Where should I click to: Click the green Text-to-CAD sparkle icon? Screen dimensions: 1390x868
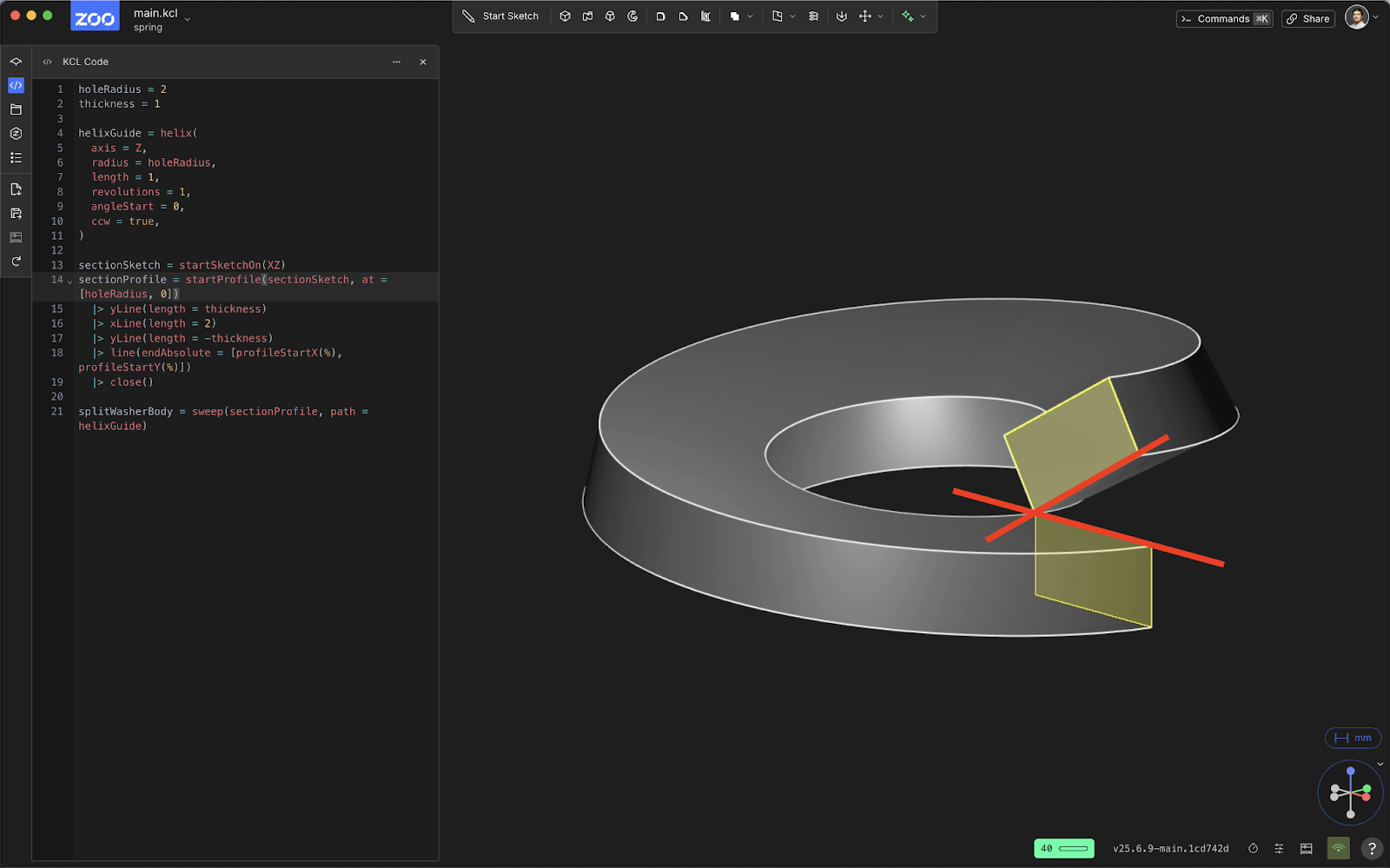(908, 17)
